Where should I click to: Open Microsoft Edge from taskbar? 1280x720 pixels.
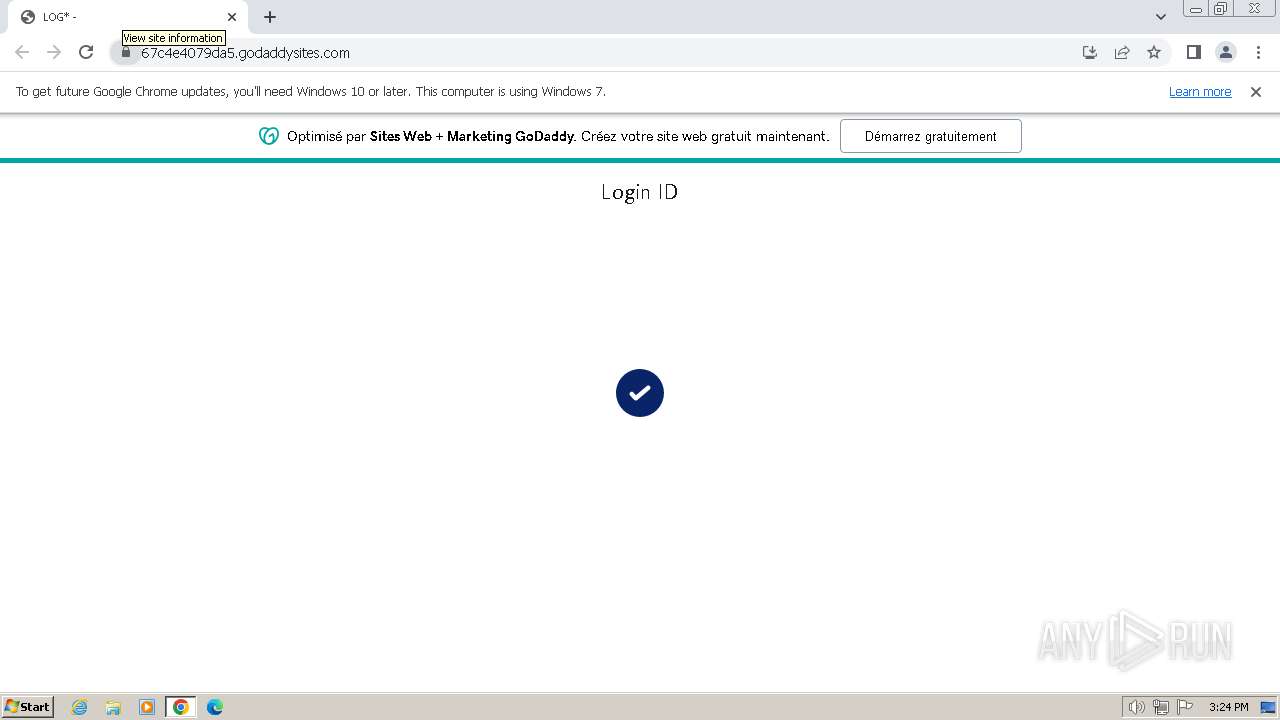coord(215,707)
